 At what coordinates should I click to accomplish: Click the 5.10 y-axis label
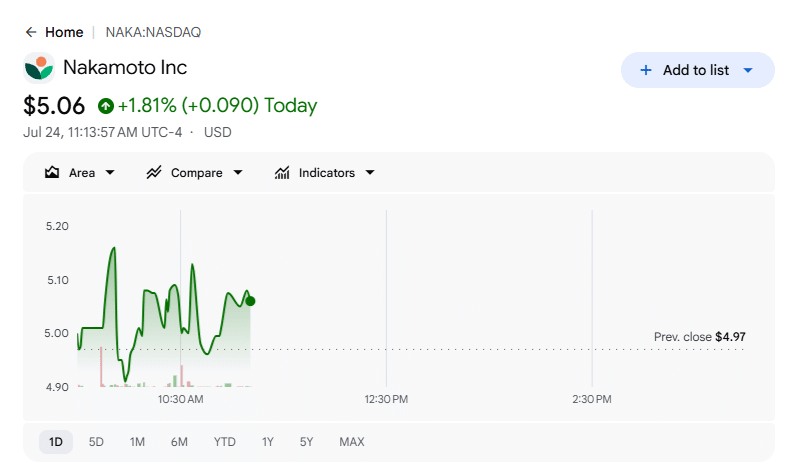pos(57,280)
